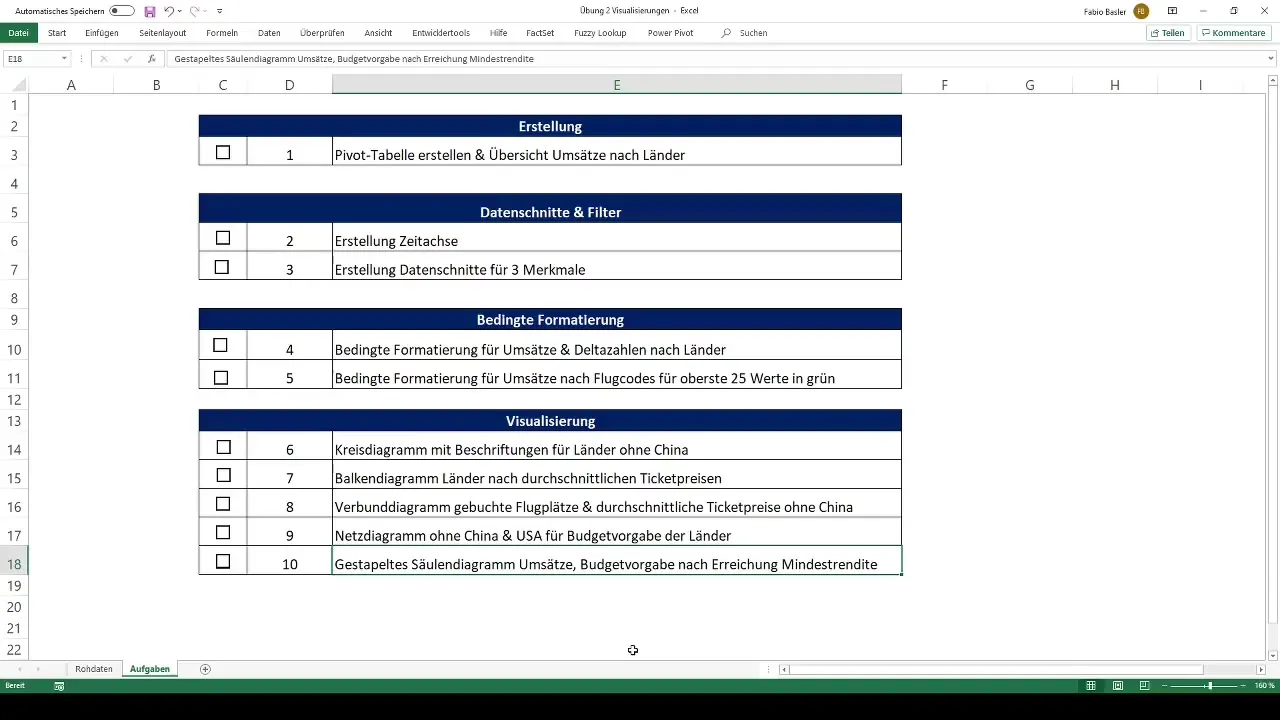This screenshot has height=720, width=1280.
Task: Check the box for task 8 Verbunddiagramm
Action: (x=224, y=504)
